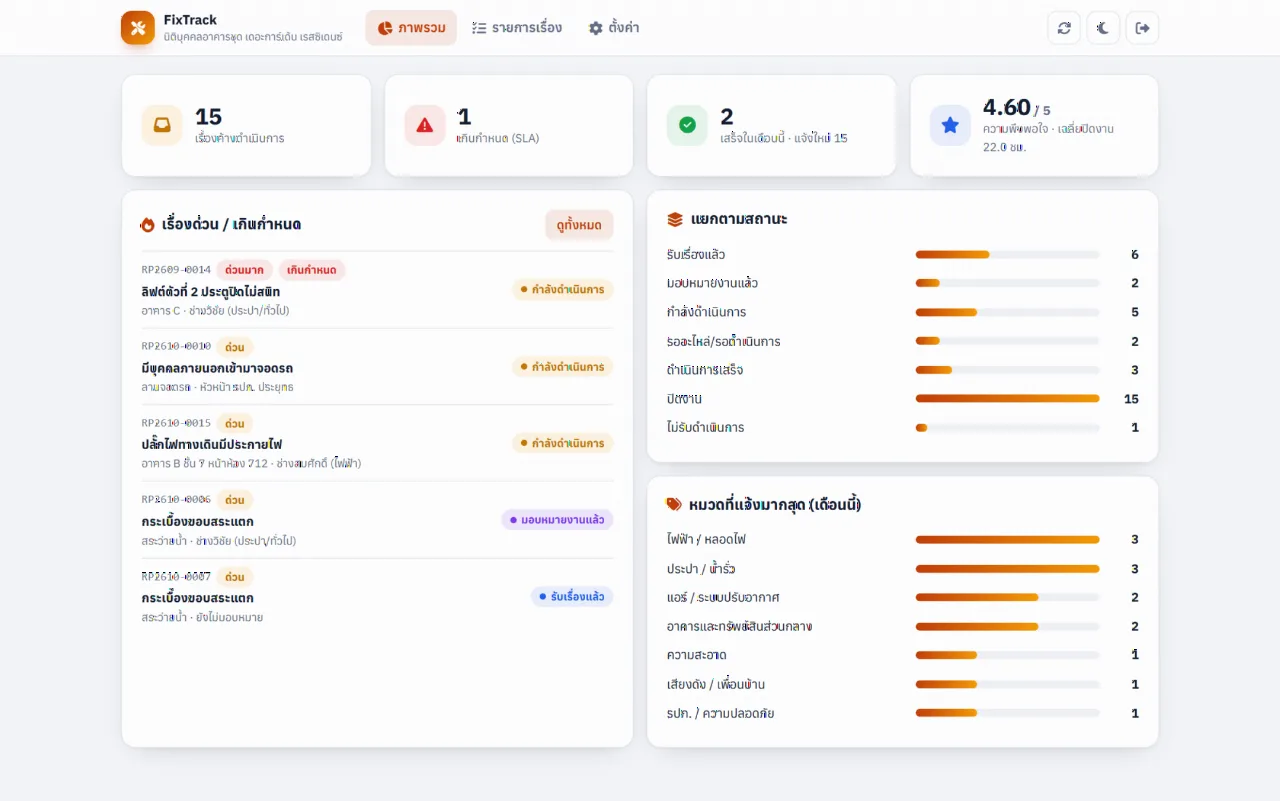Click the ความสะอาด category row
This screenshot has height=801, width=1280.
tap(903, 655)
